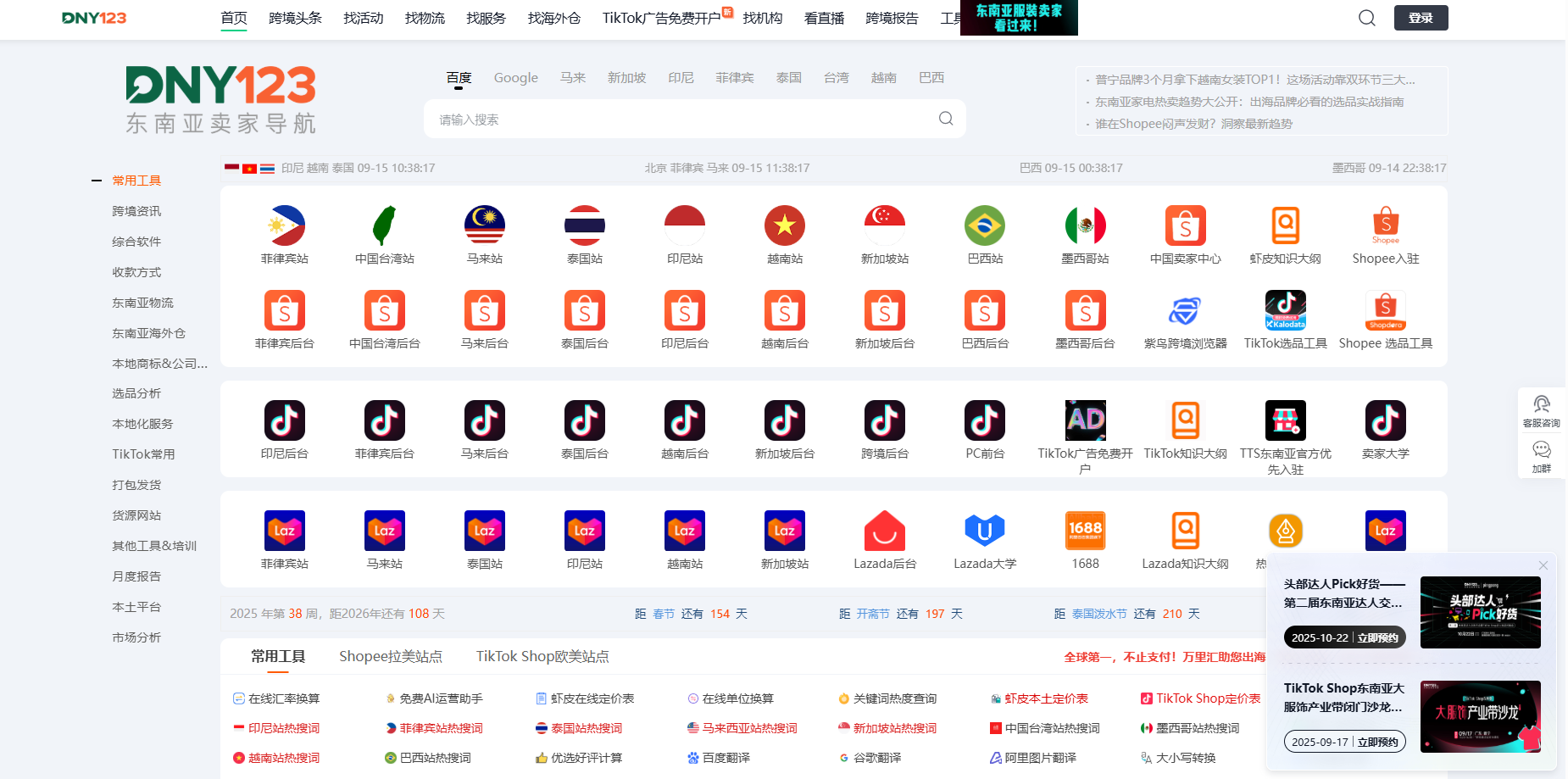Open the TikTok 印尼后台 icon
Viewport: 1568px width, 779px height.
point(285,420)
